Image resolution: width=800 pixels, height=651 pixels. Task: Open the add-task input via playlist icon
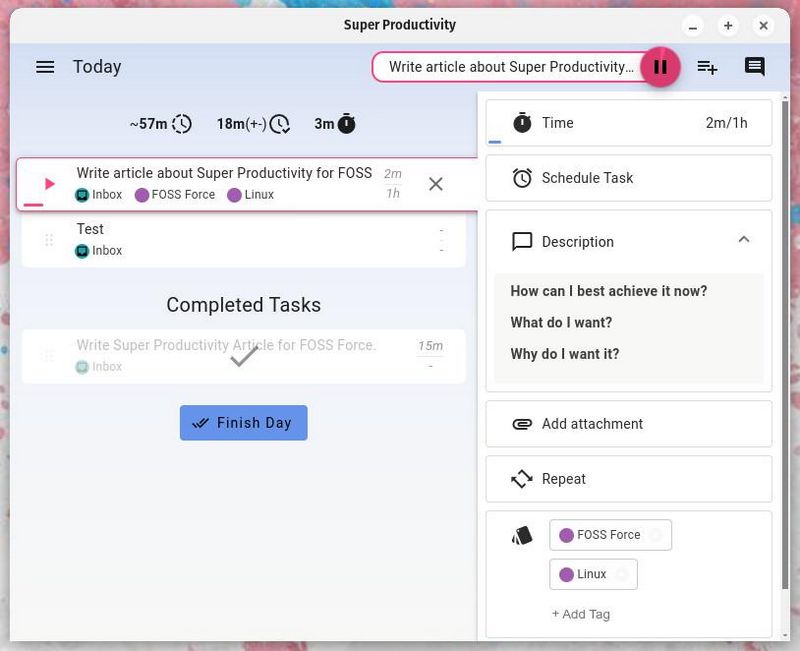[x=708, y=66]
